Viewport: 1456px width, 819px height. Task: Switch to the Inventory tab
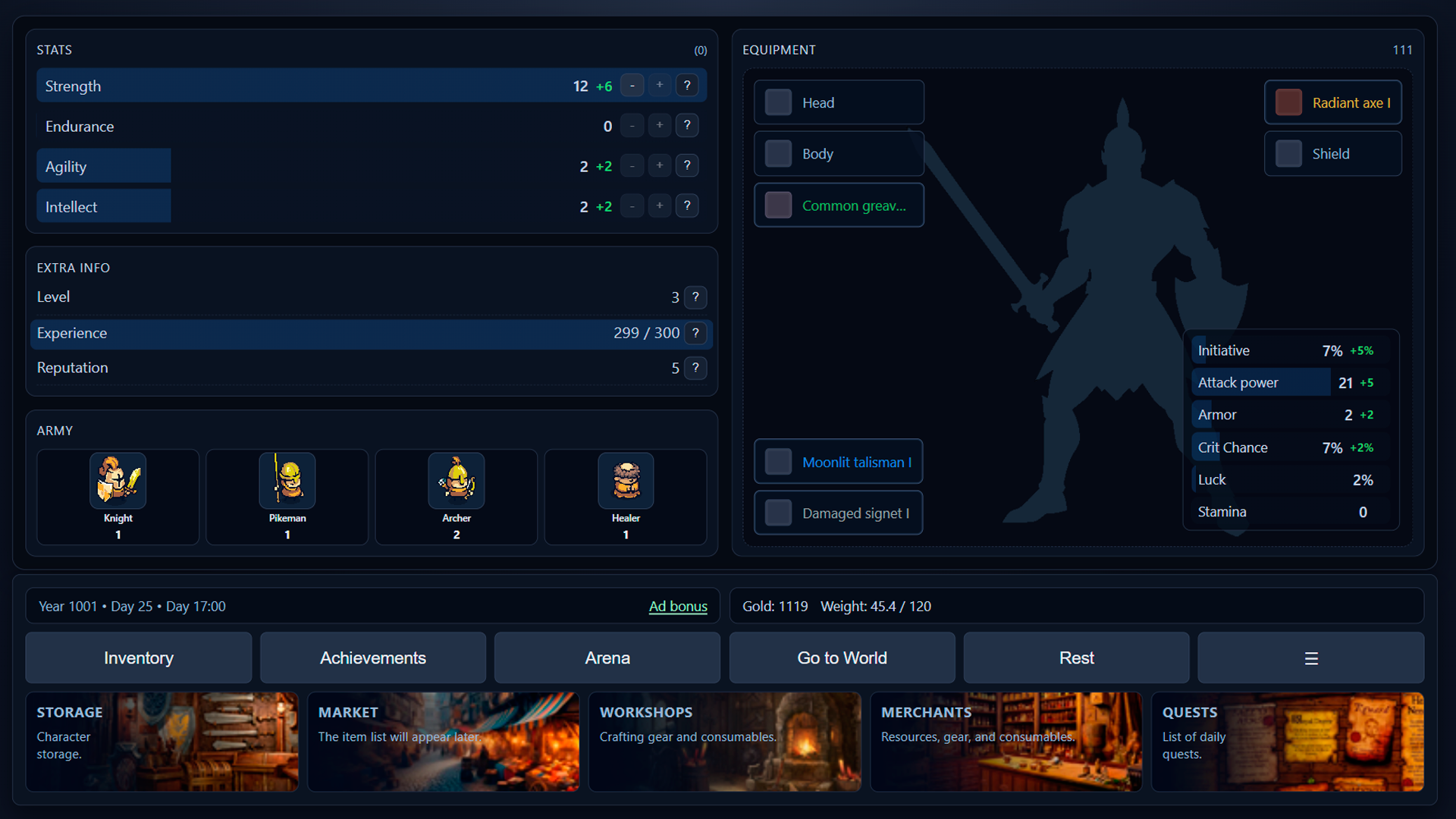138,657
